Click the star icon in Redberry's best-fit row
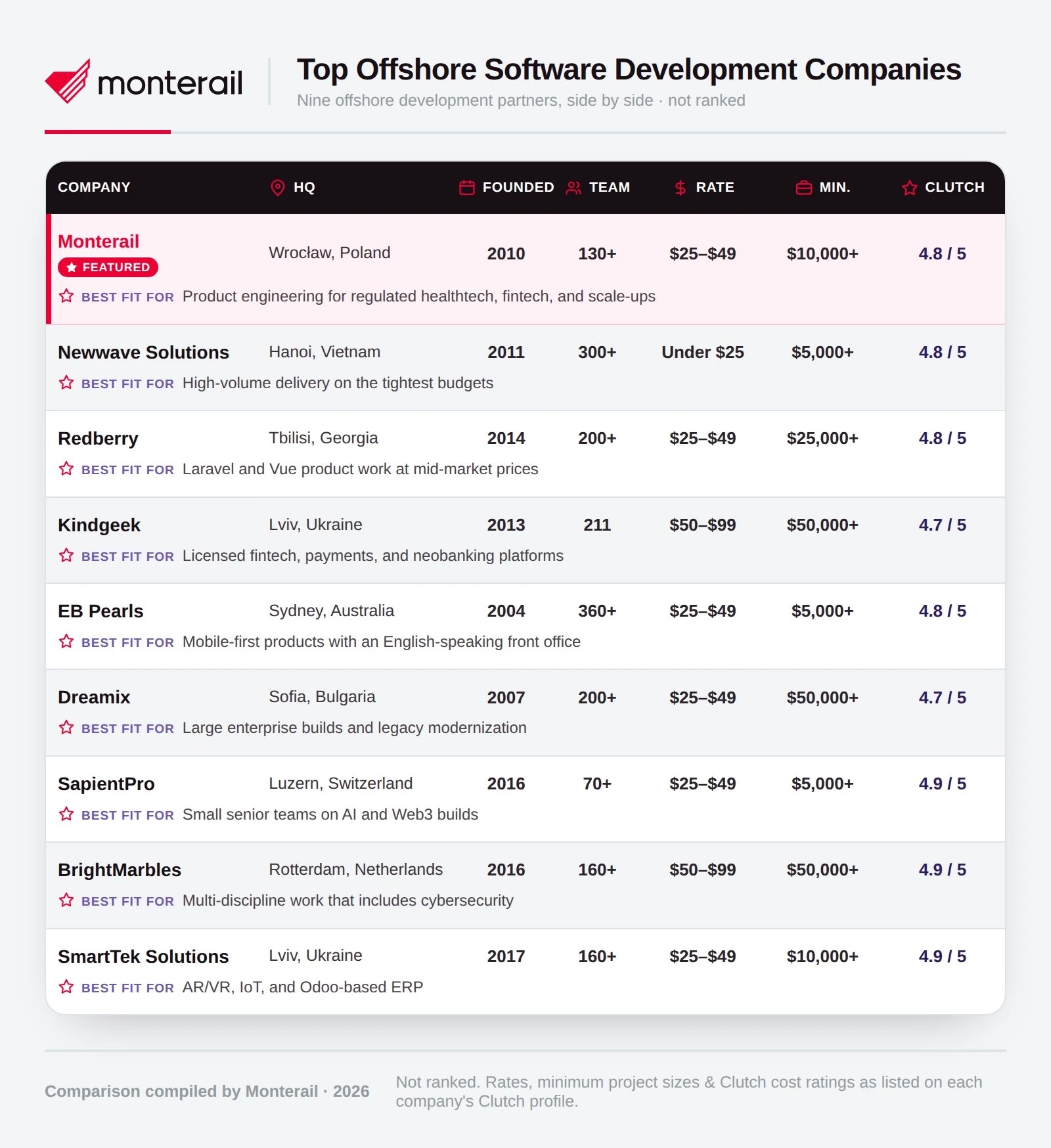The width and height of the screenshot is (1051, 1148). [x=66, y=469]
